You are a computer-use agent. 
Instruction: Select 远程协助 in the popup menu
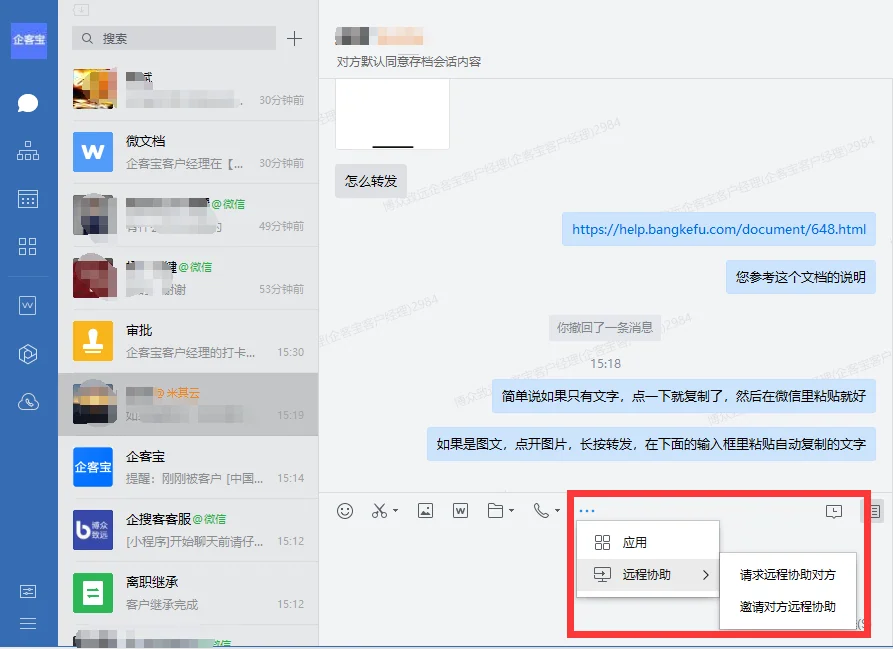click(x=648, y=574)
